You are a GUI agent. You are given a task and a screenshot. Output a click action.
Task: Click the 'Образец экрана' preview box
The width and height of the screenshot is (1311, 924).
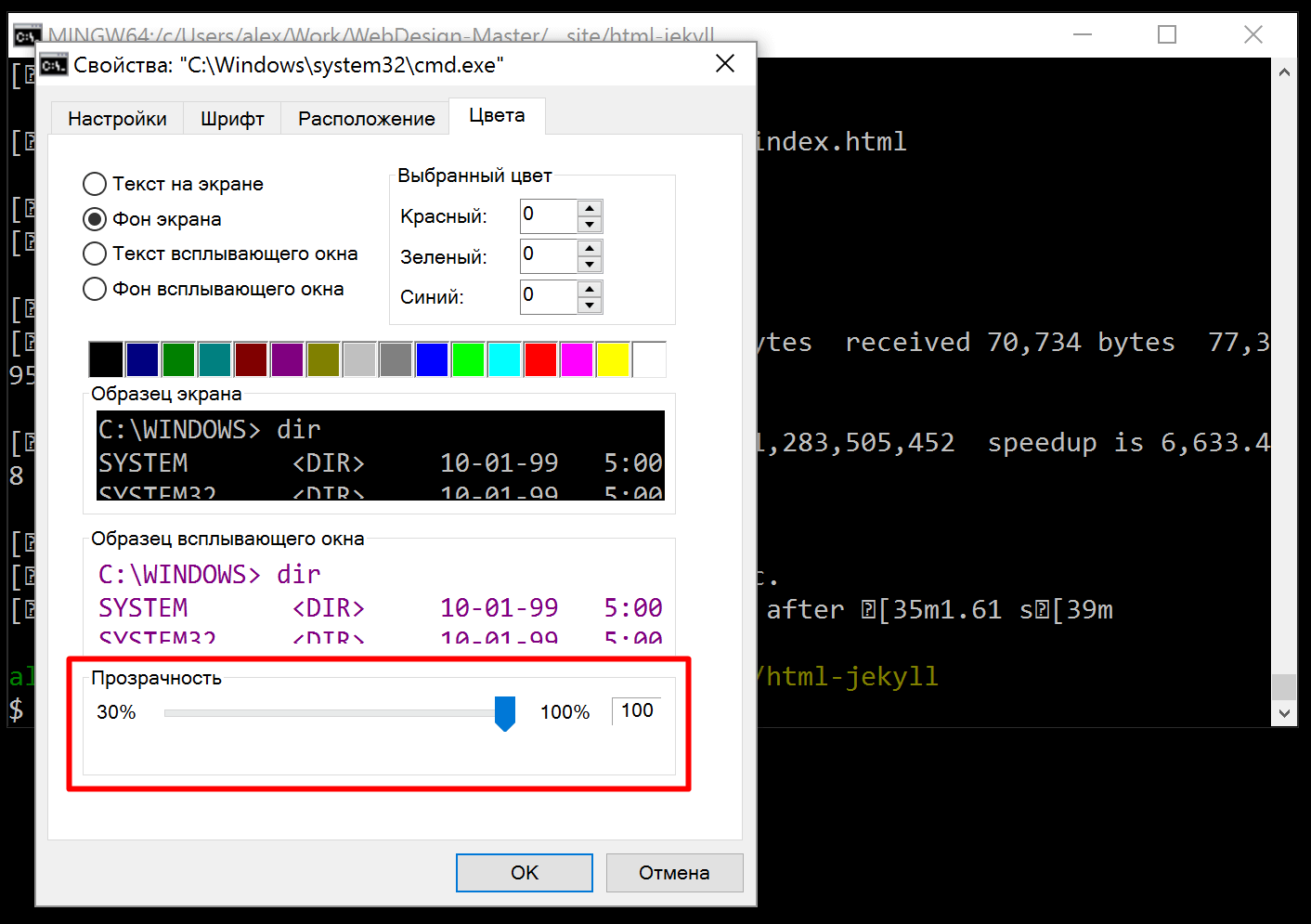[381, 455]
